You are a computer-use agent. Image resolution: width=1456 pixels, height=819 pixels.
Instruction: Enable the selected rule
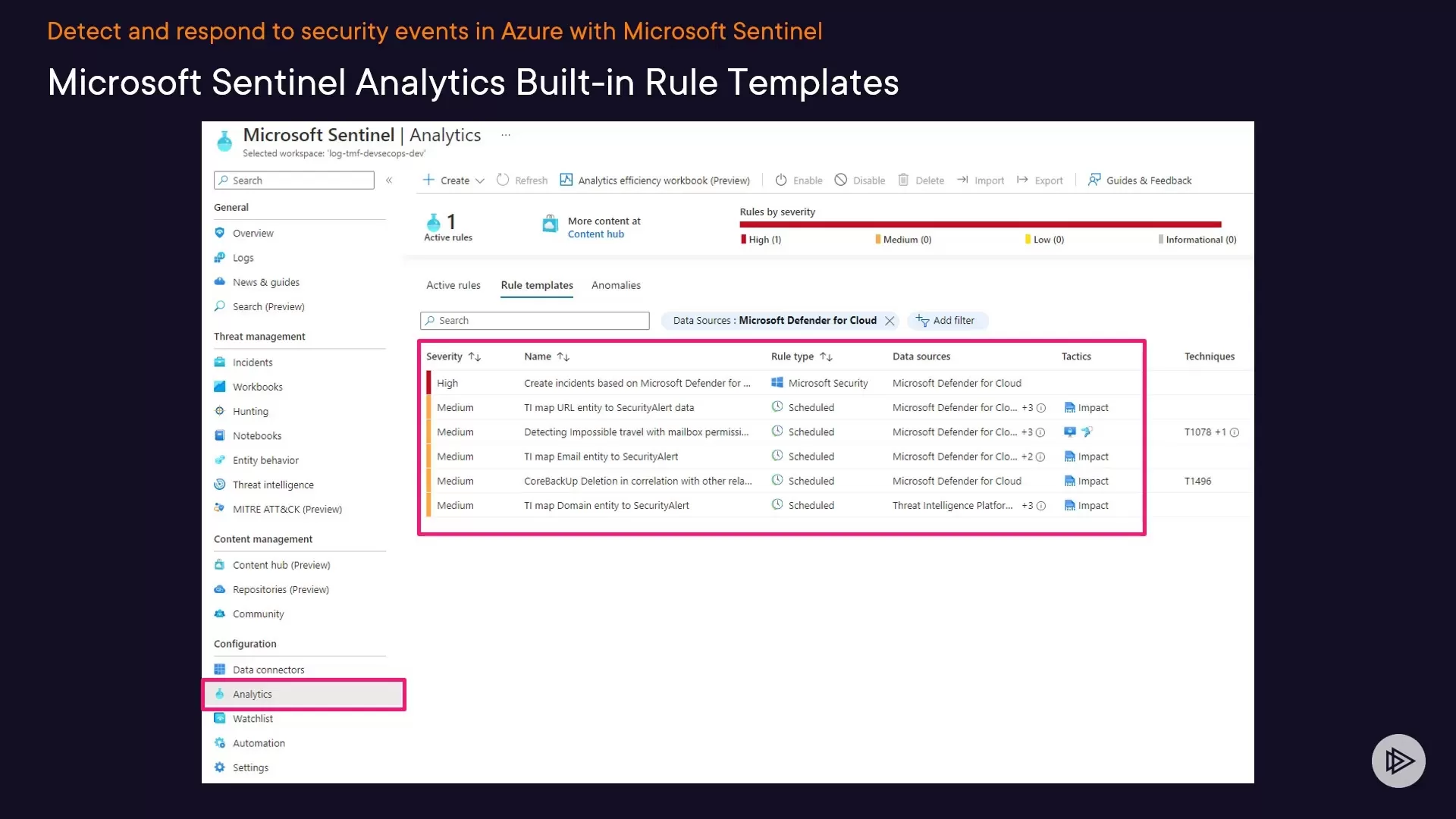798,180
